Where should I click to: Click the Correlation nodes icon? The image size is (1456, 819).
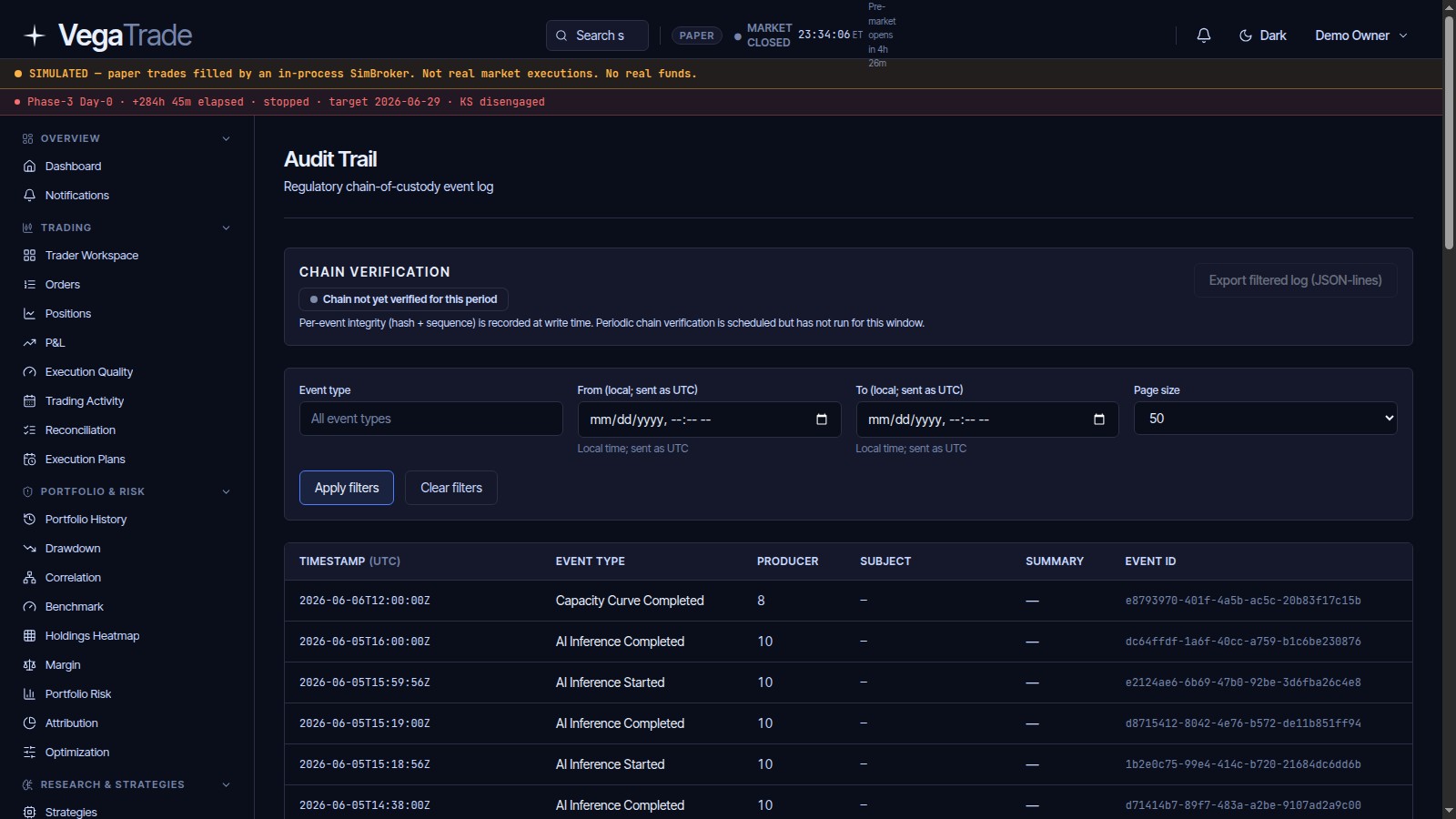click(x=29, y=578)
